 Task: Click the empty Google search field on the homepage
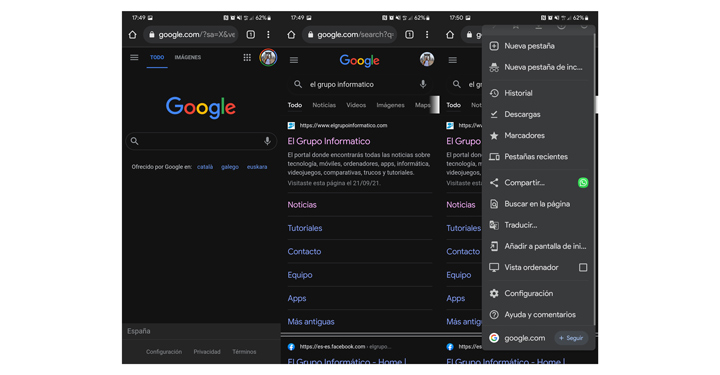coord(201,141)
